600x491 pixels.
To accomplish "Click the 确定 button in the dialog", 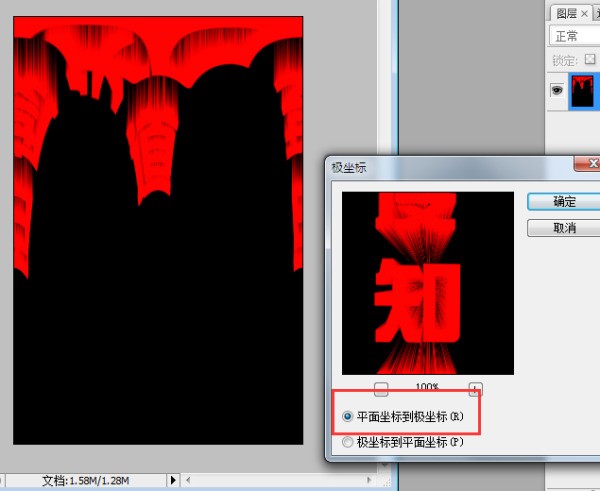I will [564, 201].
